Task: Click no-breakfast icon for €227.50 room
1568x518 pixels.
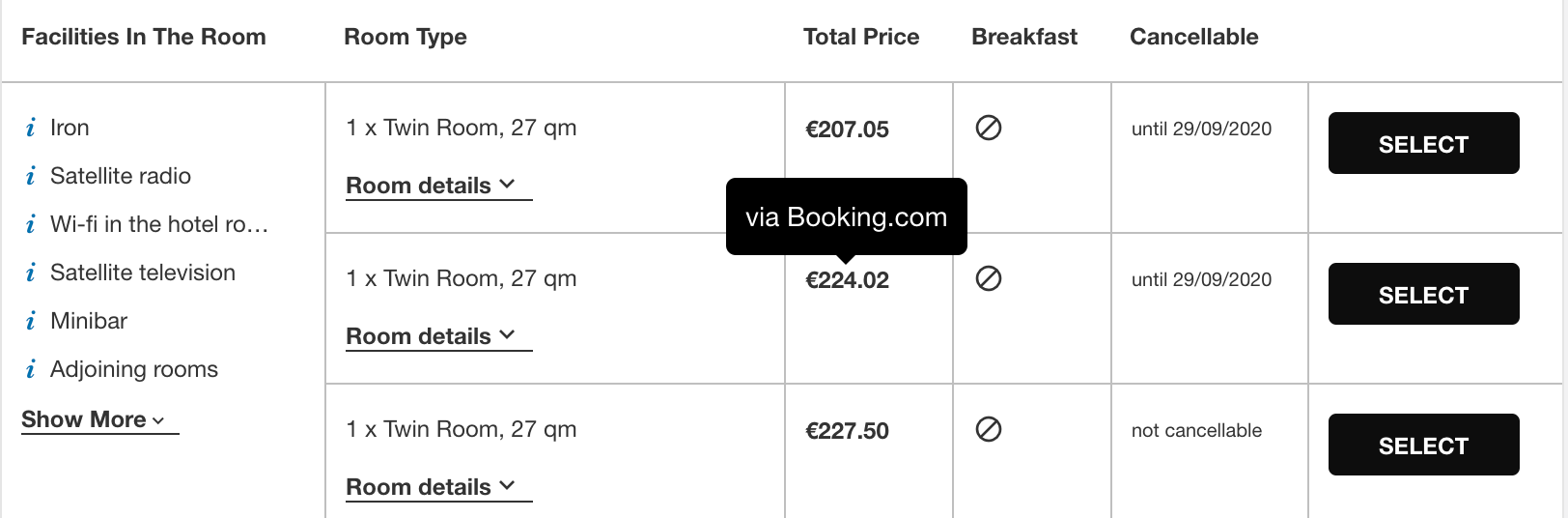Action: pyautogui.click(x=989, y=429)
